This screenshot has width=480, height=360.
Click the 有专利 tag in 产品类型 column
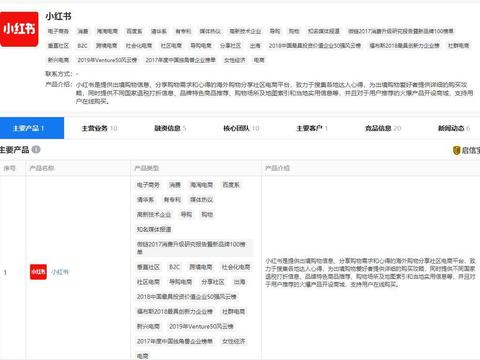pos(172,200)
